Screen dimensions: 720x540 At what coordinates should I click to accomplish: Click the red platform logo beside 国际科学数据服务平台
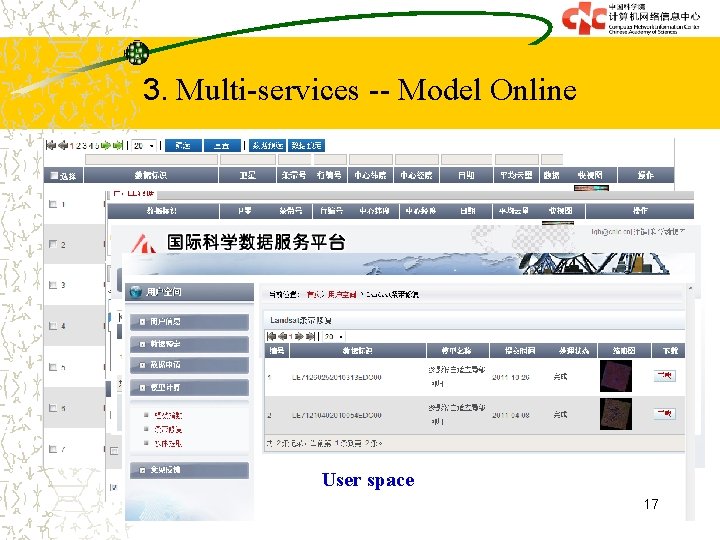(x=144, y=243)
